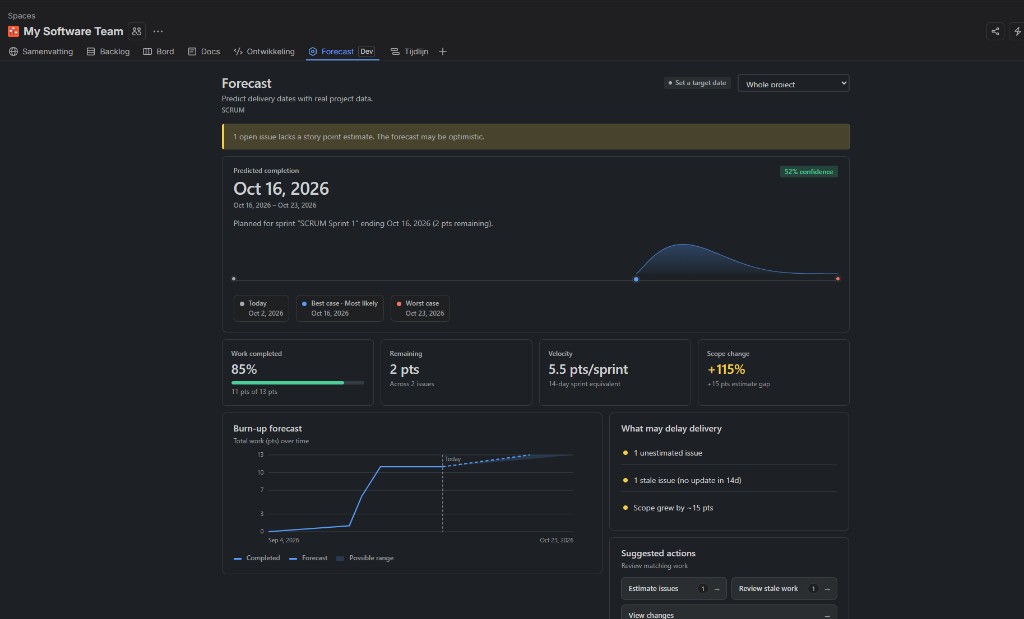Click the Spaces breadcrumb link

pos(22,16)
